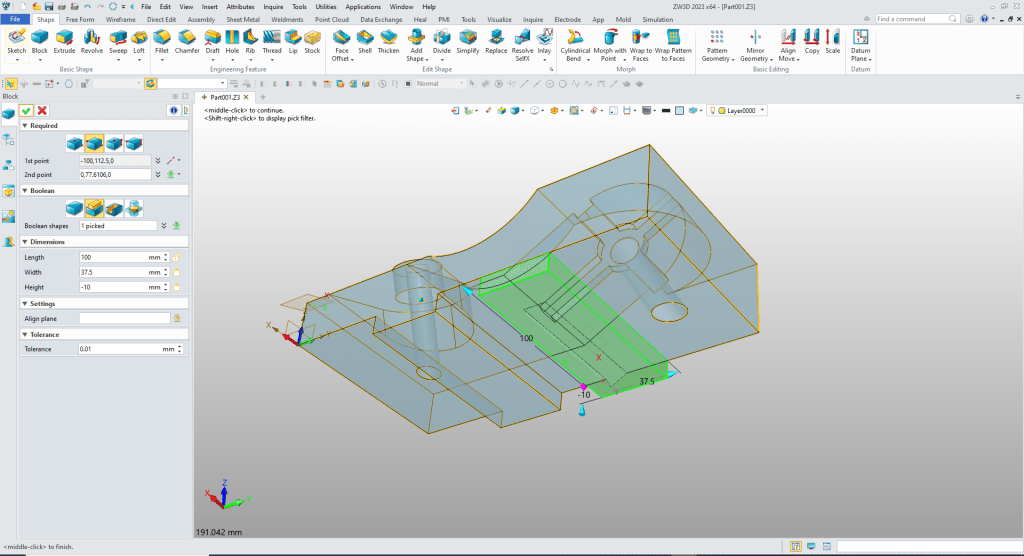Toggle the lock beside Length dimension
Screen dimensions: 1024x556
click(x=177, y=257)
